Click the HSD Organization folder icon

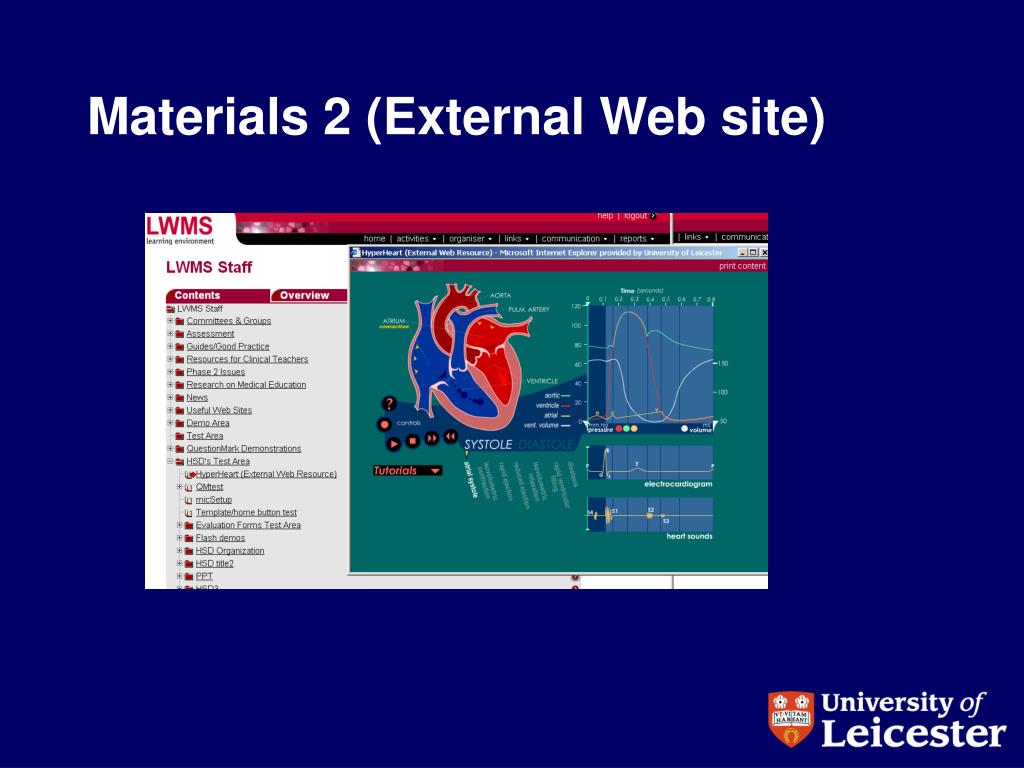pyautogui.click(x=189, y=551)
